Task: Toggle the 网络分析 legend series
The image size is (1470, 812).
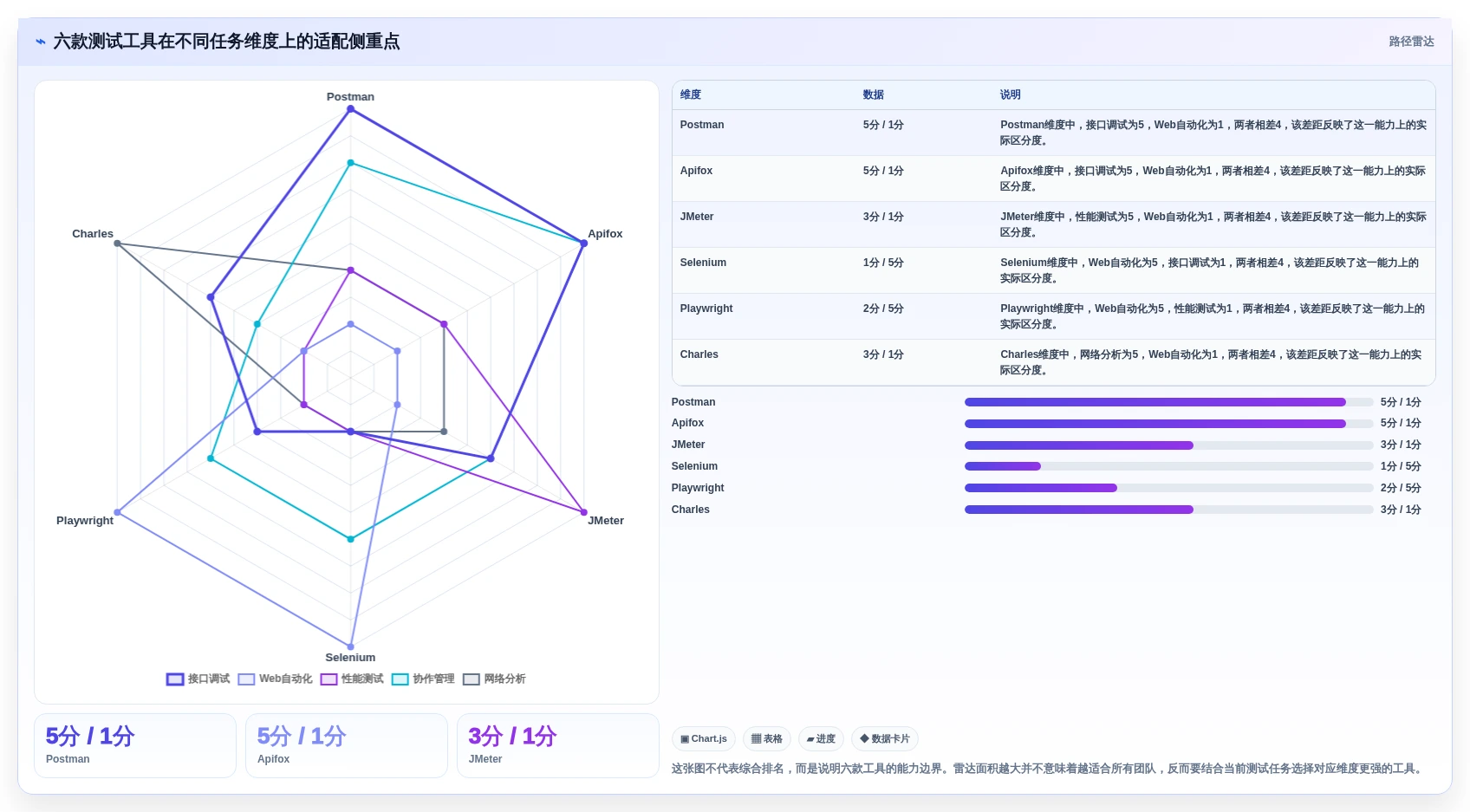Action: [x=494, y=679]
